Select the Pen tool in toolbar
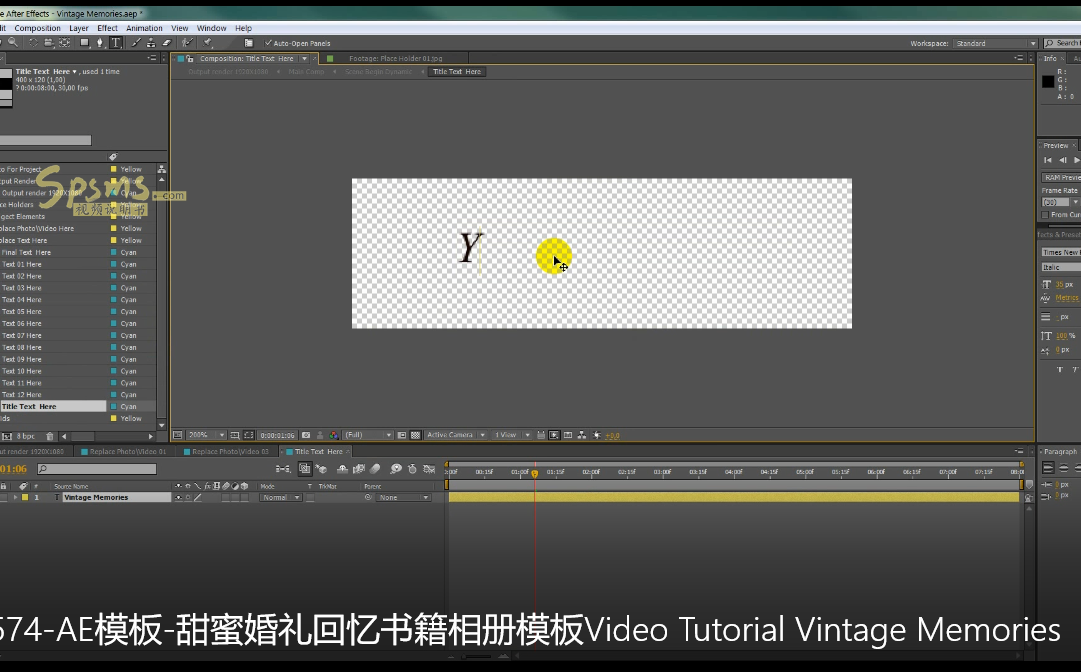This screenshot has height=672, width=1081. [101, 43]
